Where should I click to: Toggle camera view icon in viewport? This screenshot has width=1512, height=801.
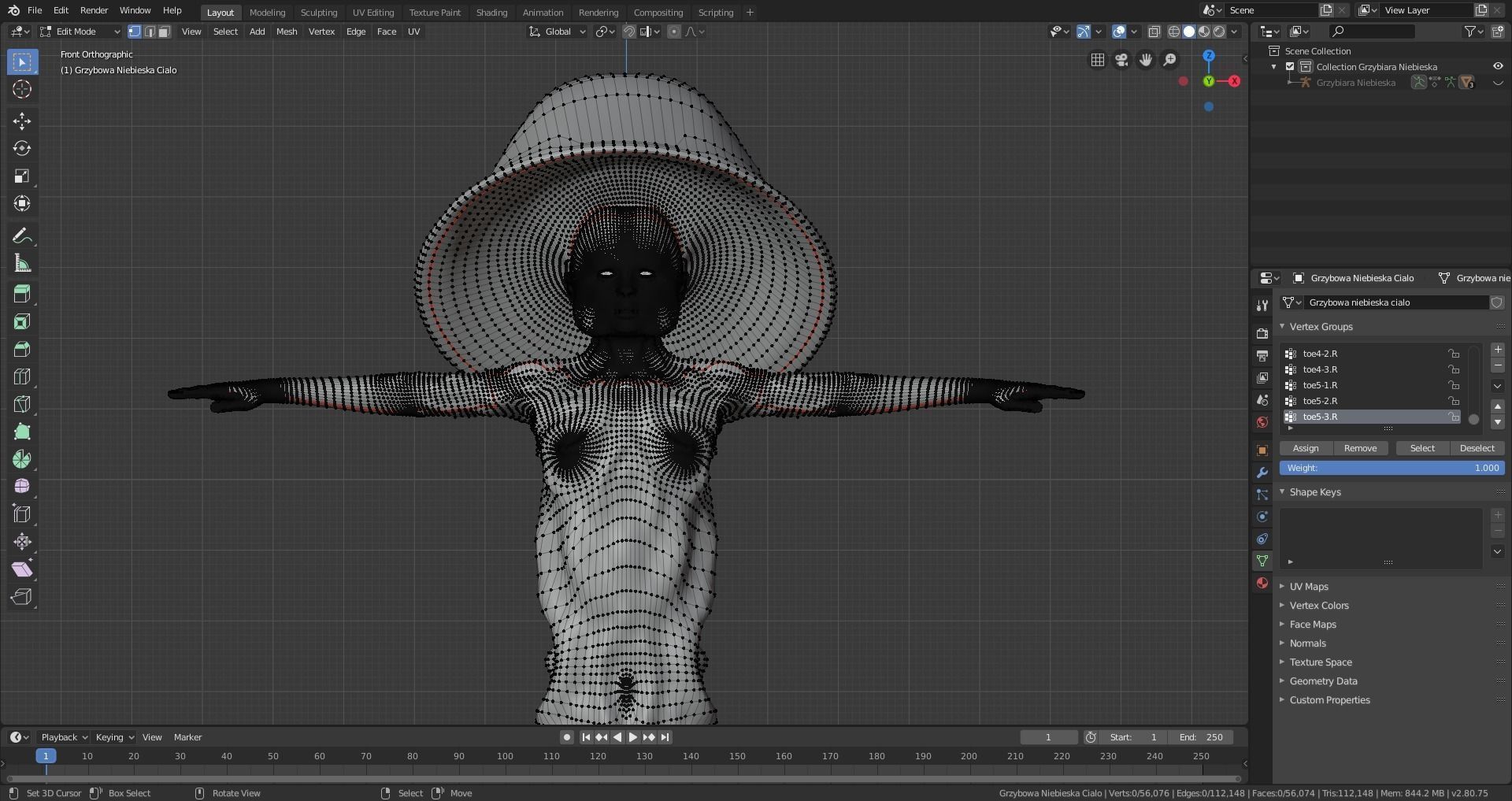click(1121, 60)
